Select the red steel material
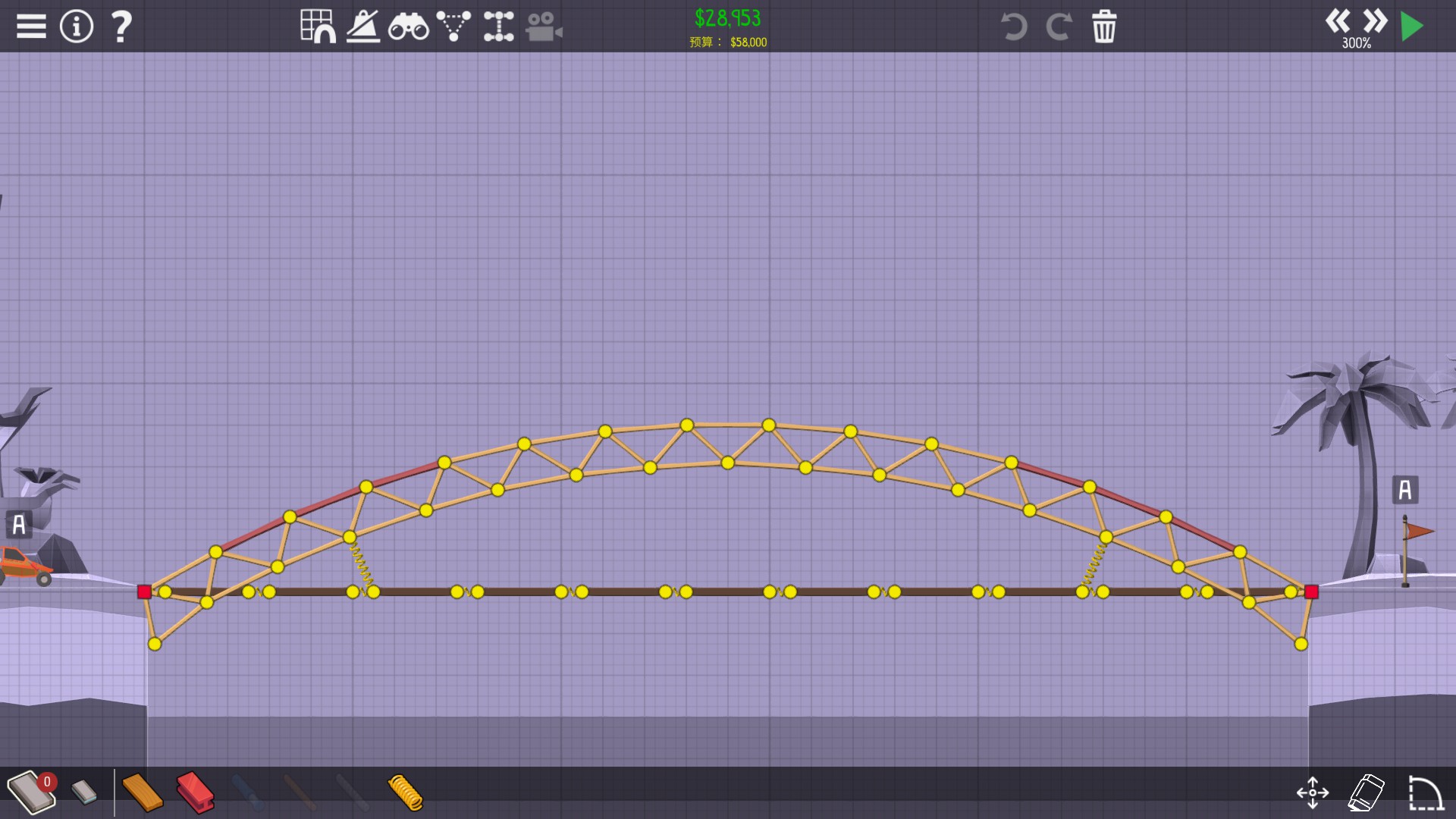The image size is (1456, 819). 195,792
